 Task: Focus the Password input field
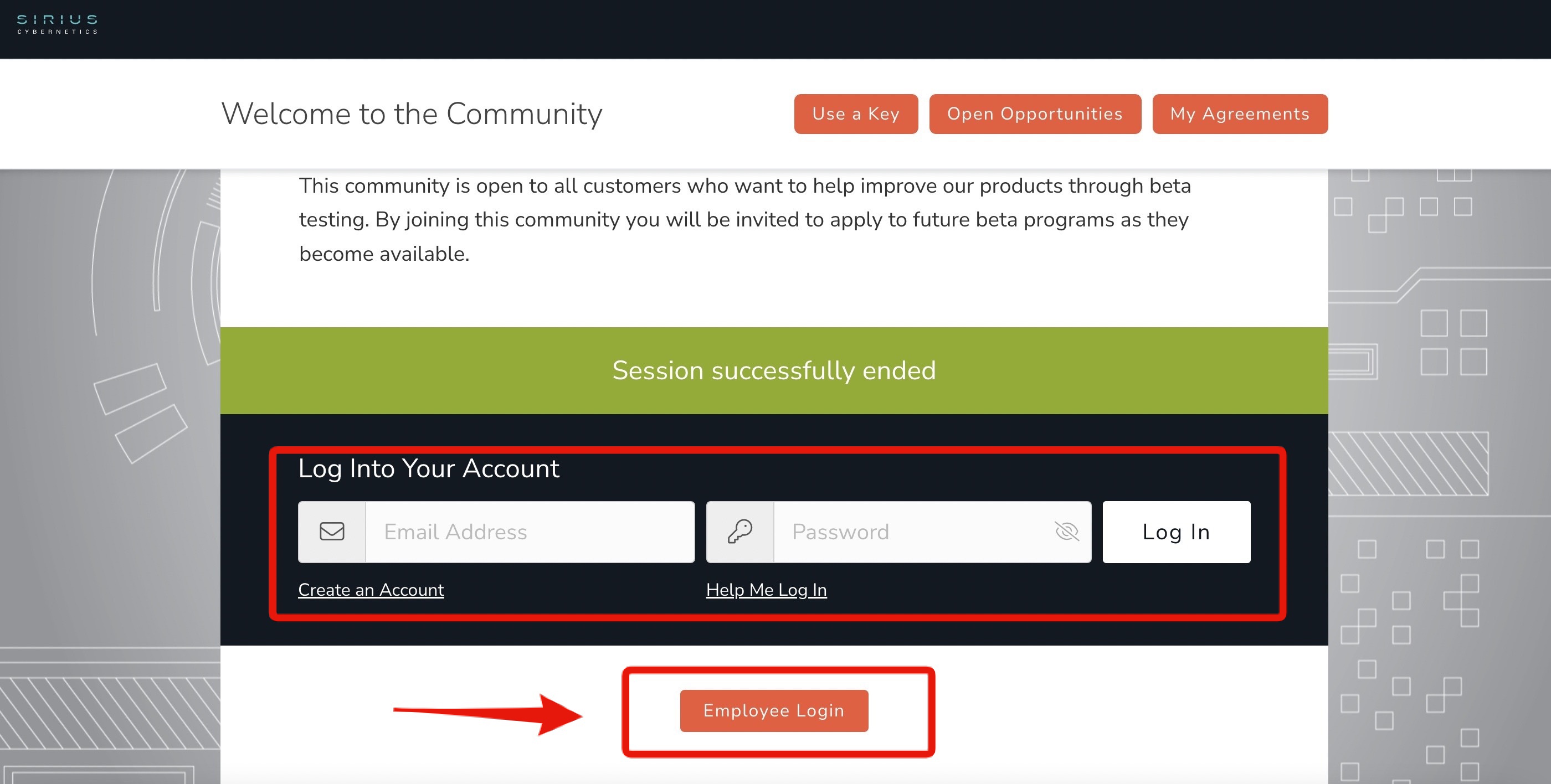(x=932, y=532)
